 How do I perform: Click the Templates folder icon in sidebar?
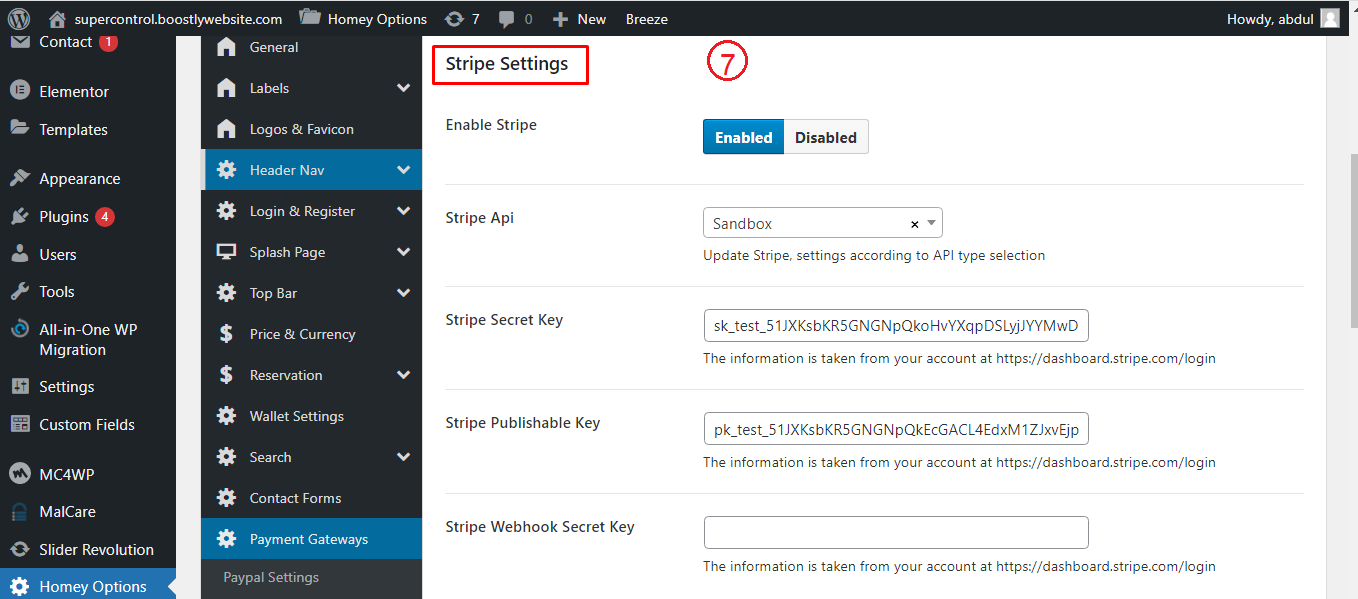(x=19, y=128)
